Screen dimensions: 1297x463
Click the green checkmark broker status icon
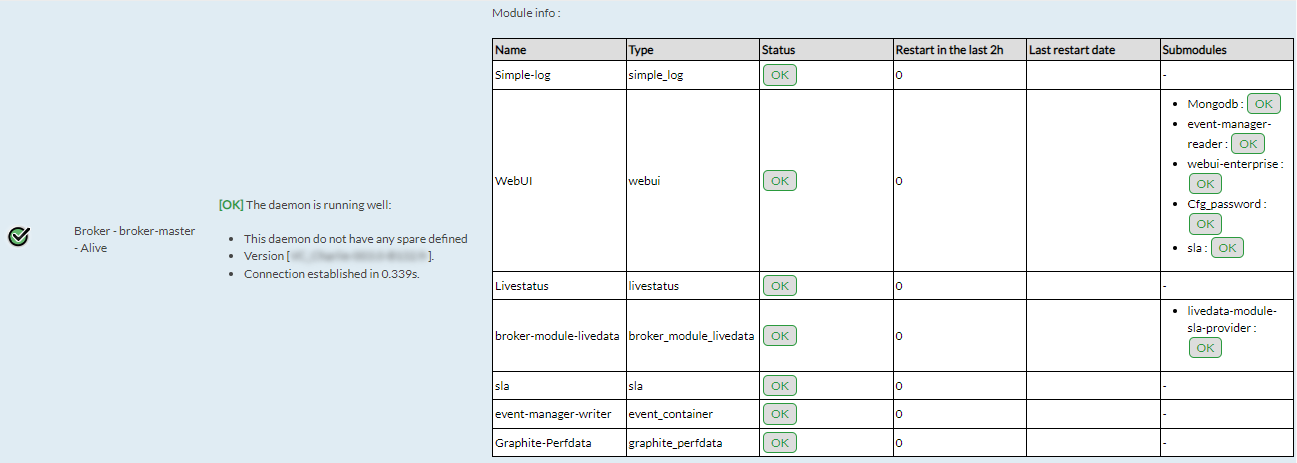(x=18, y=237)
